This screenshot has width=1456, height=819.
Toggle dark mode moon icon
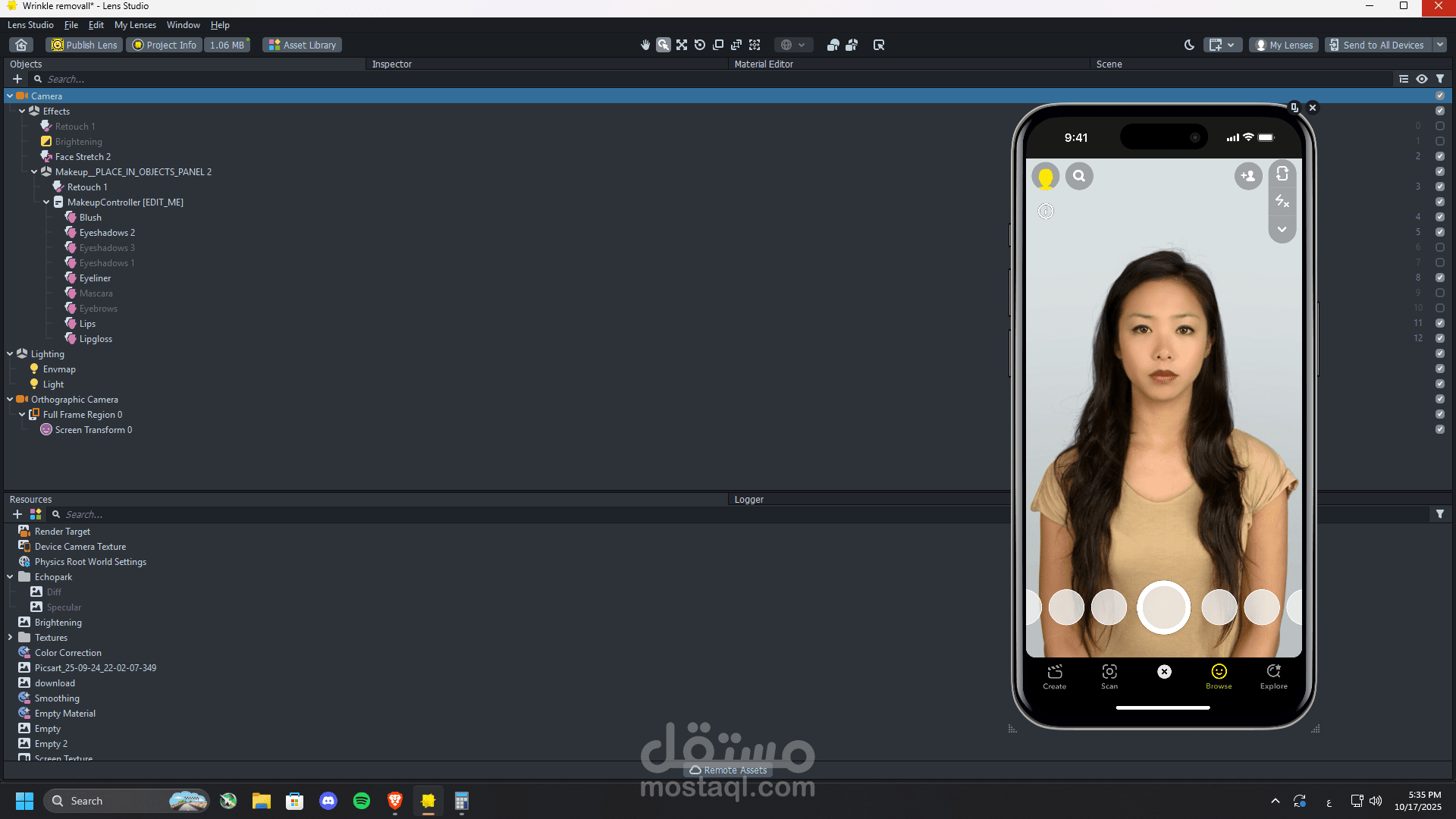pyautogui.click(x=1189, y=45)
